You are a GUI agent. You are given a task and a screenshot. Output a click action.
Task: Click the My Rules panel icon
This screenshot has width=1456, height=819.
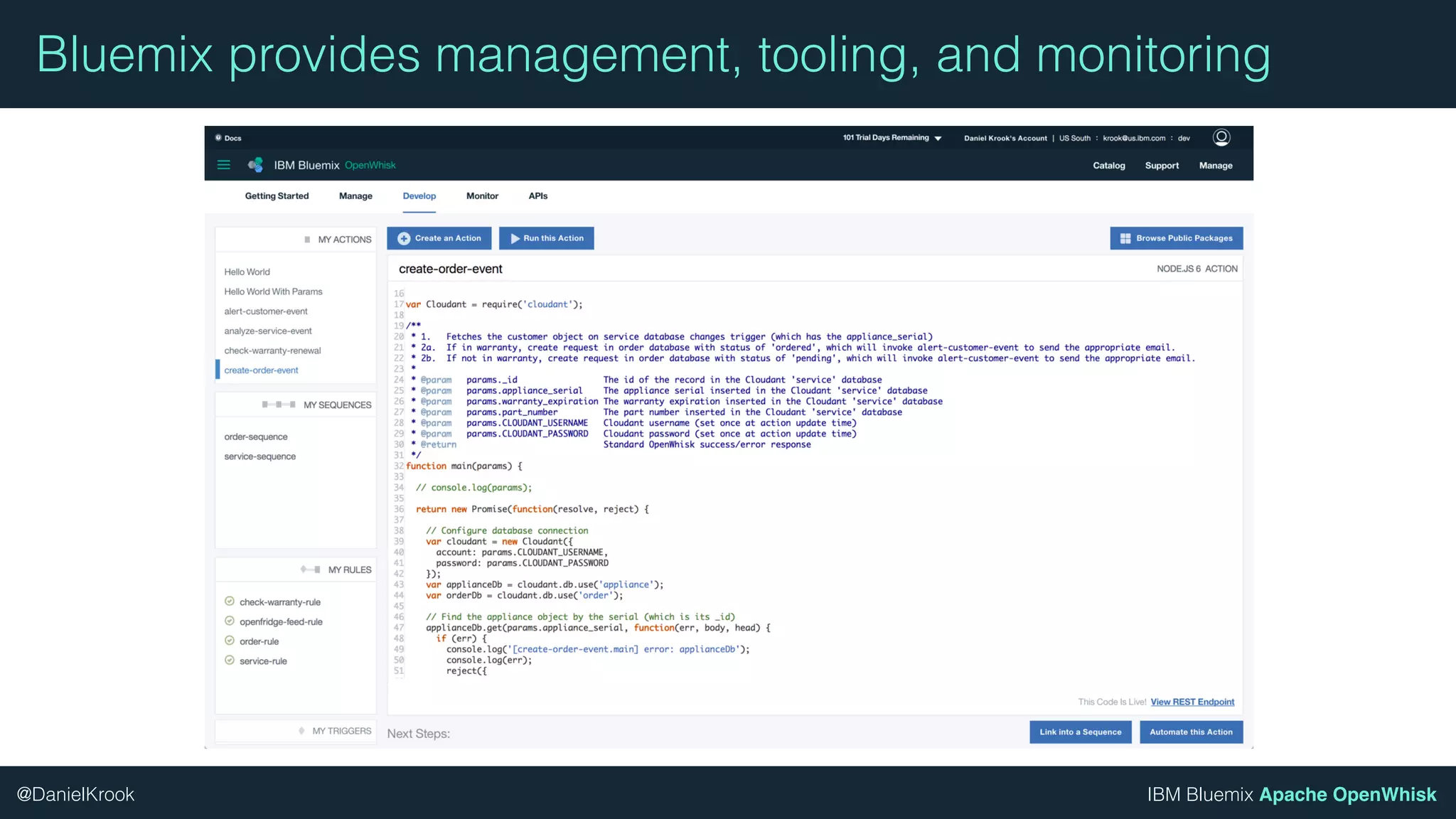click(x=310, y=569)
